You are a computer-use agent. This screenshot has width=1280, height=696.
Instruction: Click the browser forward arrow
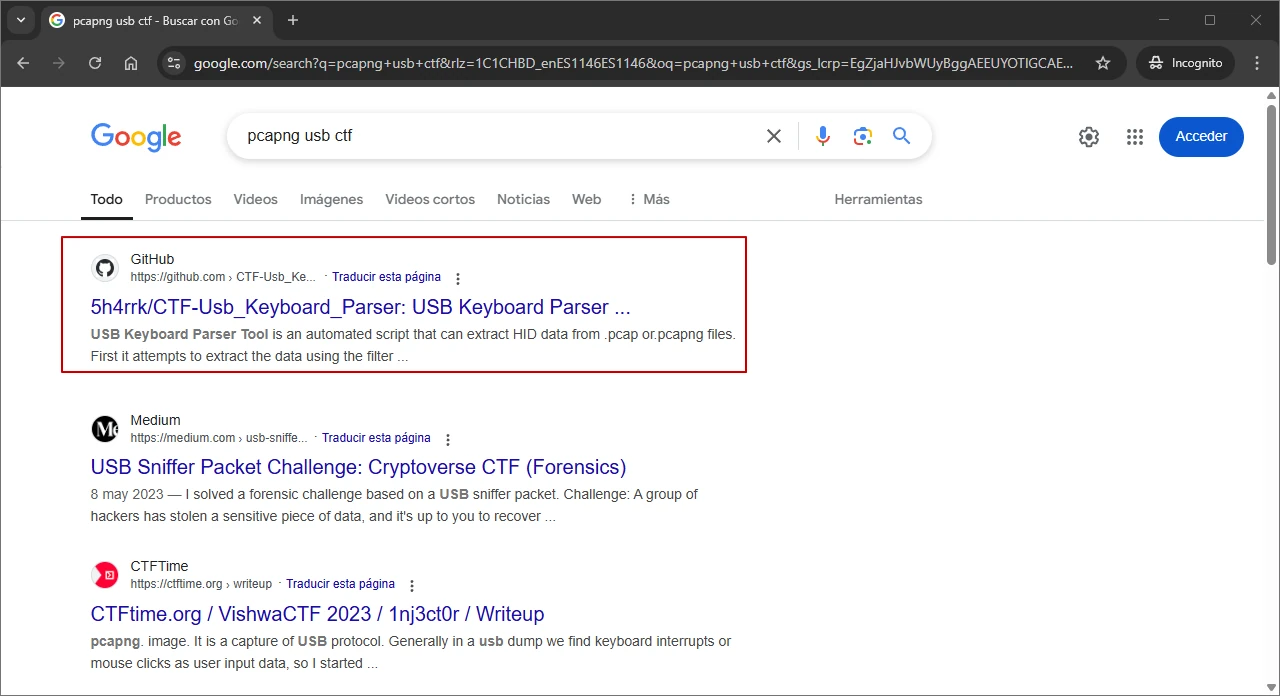[x=59, y=63]
